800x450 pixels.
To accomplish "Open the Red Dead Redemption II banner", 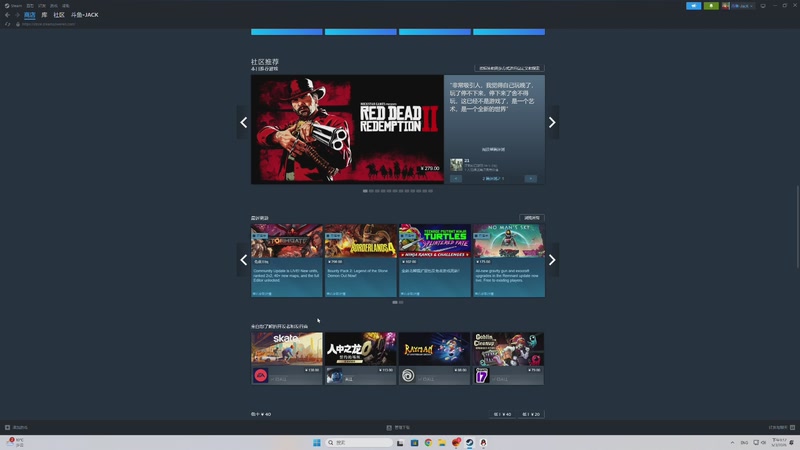I will [347, 129].
